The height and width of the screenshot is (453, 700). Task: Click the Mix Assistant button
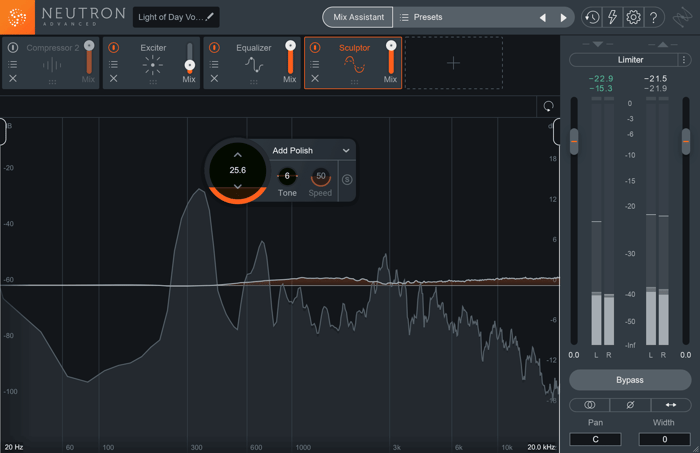358,17
